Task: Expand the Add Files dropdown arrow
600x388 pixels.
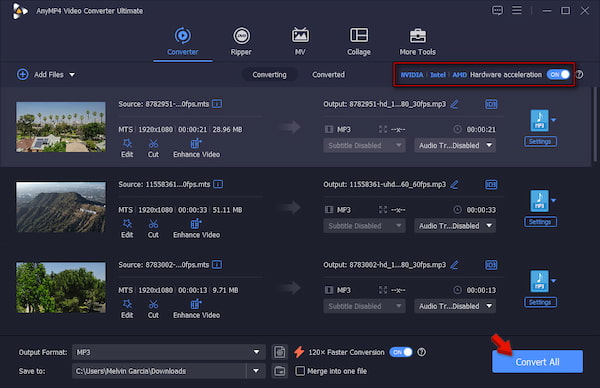Action: click(x=72, y=75)
